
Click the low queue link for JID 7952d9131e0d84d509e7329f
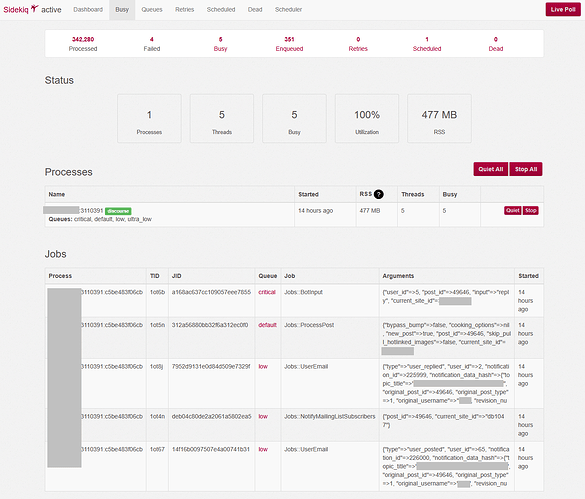[263, 367]
